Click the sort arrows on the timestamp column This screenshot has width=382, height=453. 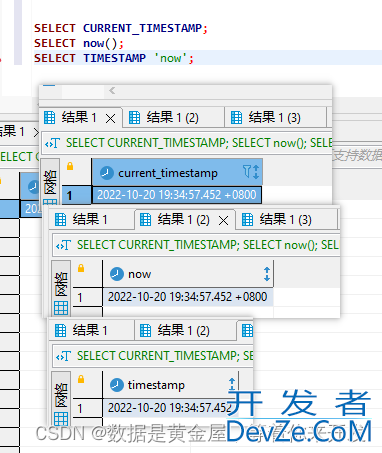point(232,384)
